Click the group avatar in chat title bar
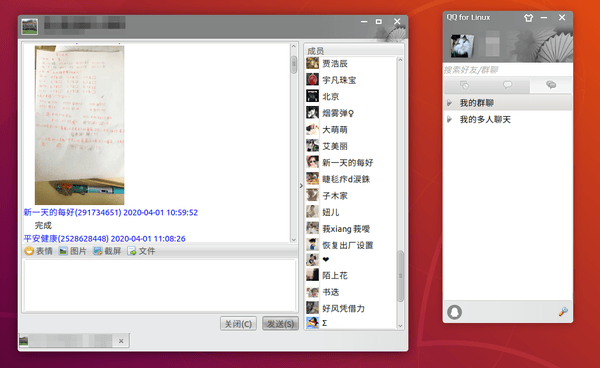 click(x=29, y=26)
